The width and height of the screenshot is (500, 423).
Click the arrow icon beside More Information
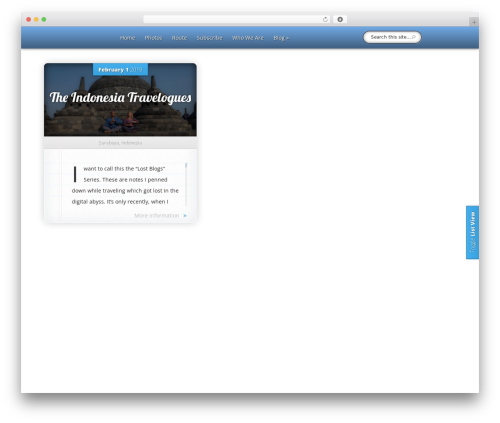click(x=185, y=216)
